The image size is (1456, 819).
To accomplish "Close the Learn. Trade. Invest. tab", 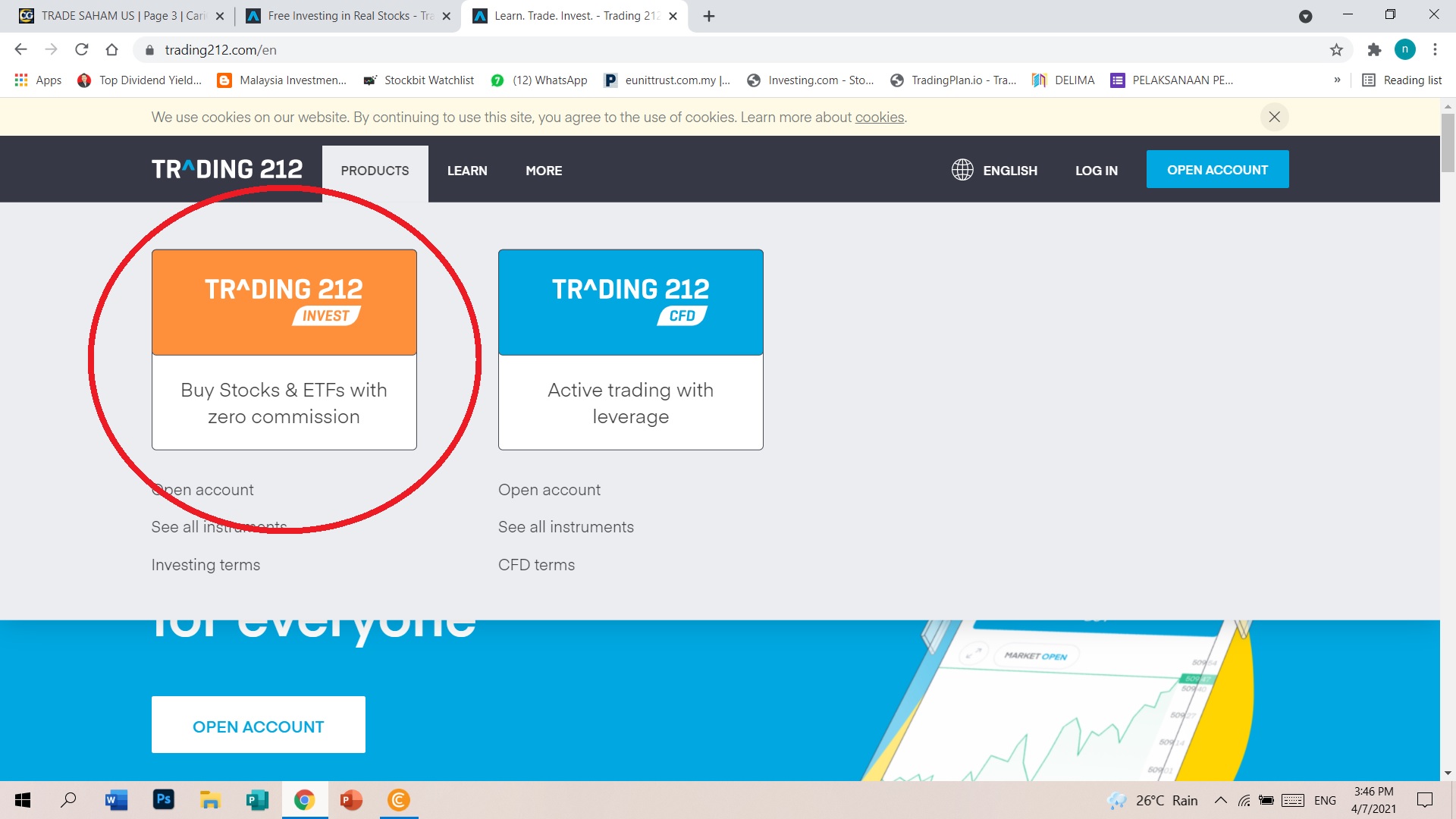I will pyautogui.click(x=673, y=16).
